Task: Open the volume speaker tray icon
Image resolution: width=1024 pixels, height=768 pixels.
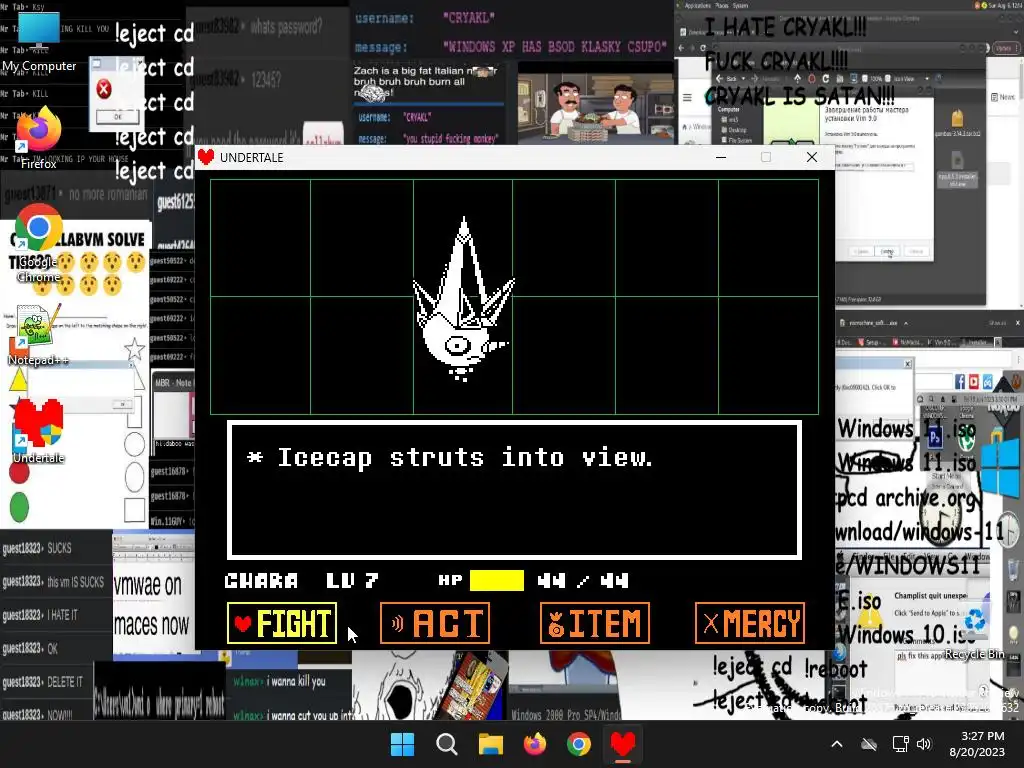Action: pyautogui.click(x=923, y=744)
